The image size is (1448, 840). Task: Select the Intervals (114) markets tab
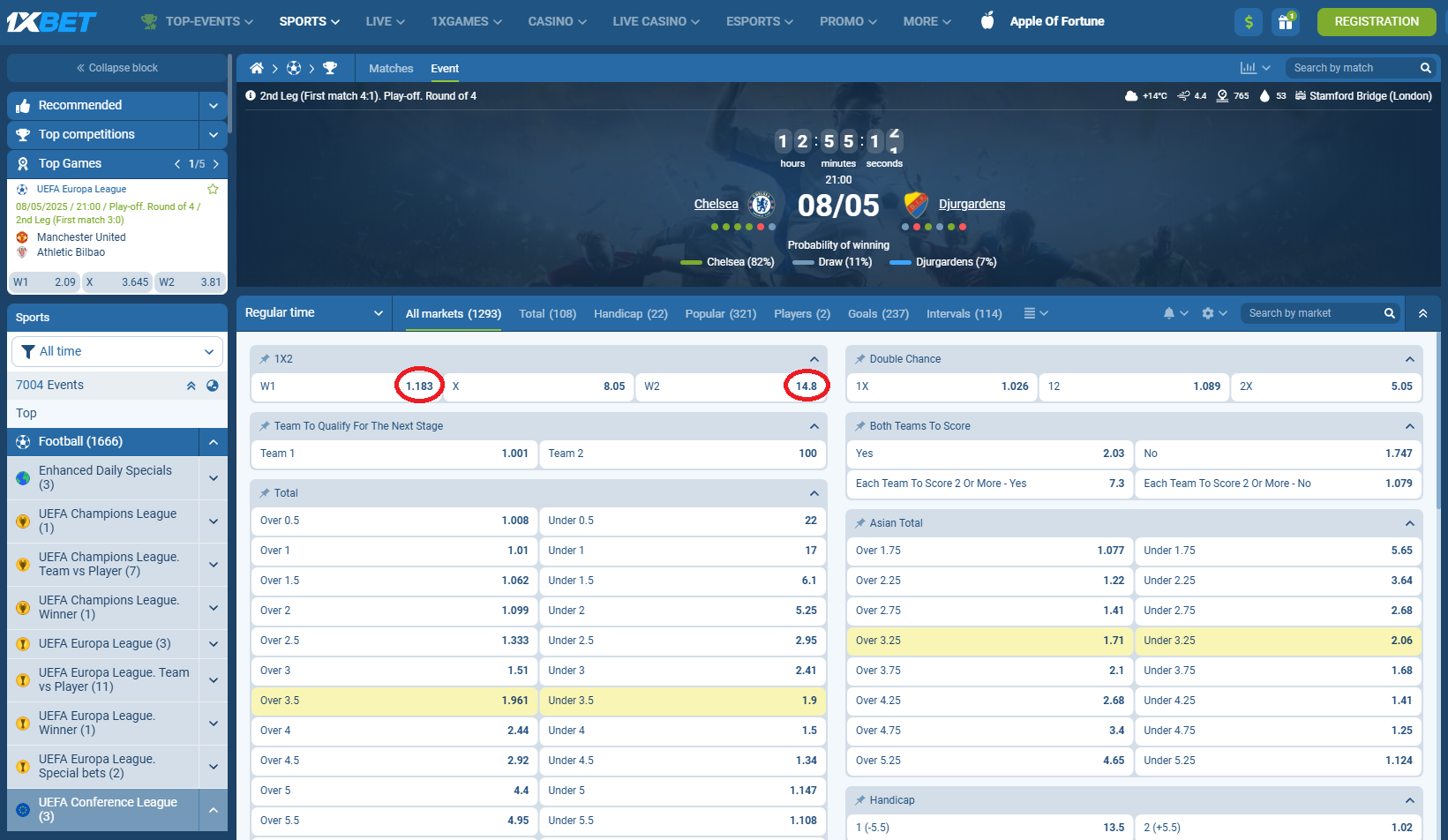[964, 313]
